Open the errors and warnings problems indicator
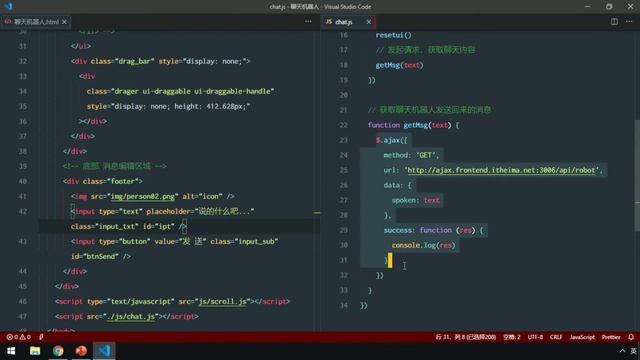This screenshot has height=360, width=640. coord(19,337)
